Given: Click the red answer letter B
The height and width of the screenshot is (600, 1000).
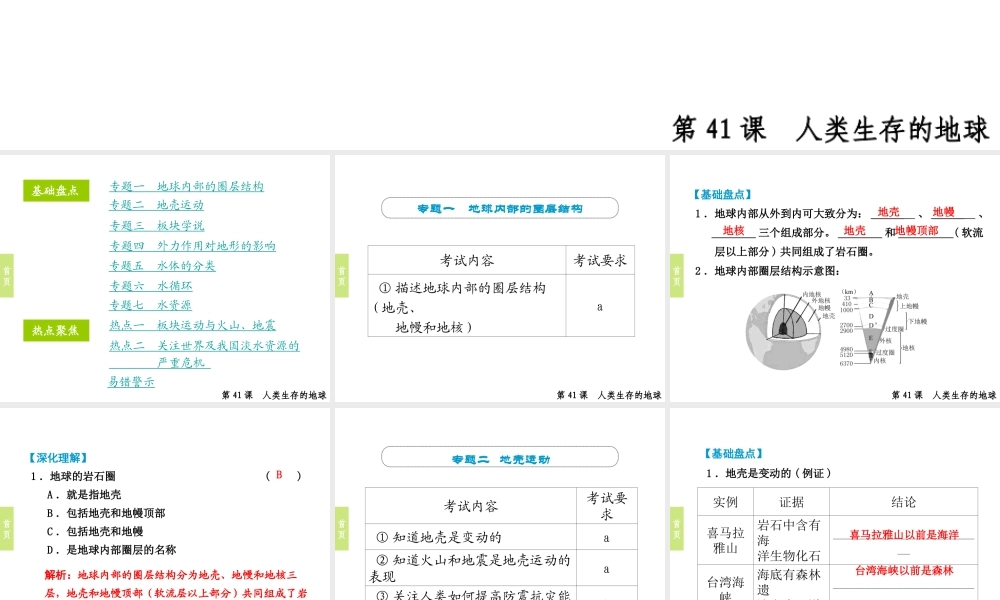Looking at the screenshot, I should (x=279, y=475).
